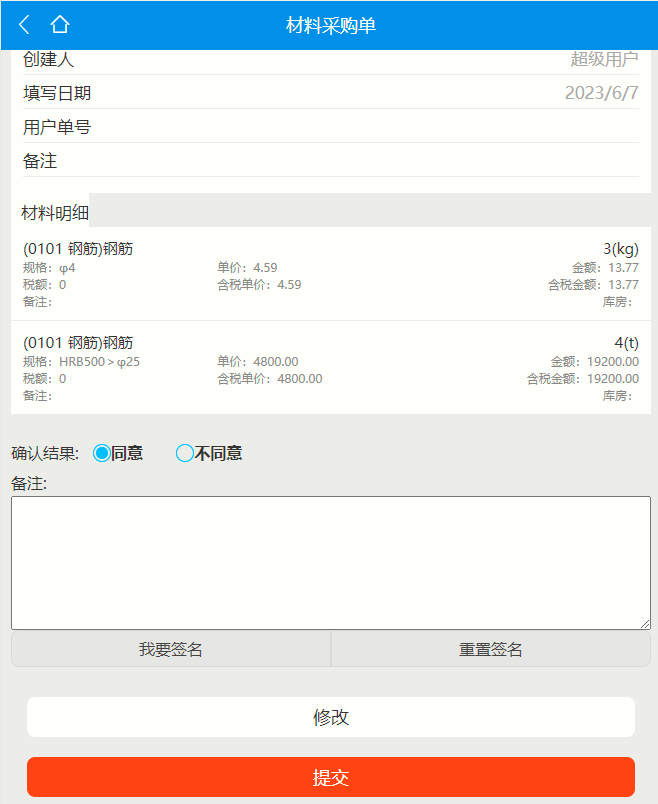
Task: Switch to the 材料明细 tab
Action: point(55,213)
